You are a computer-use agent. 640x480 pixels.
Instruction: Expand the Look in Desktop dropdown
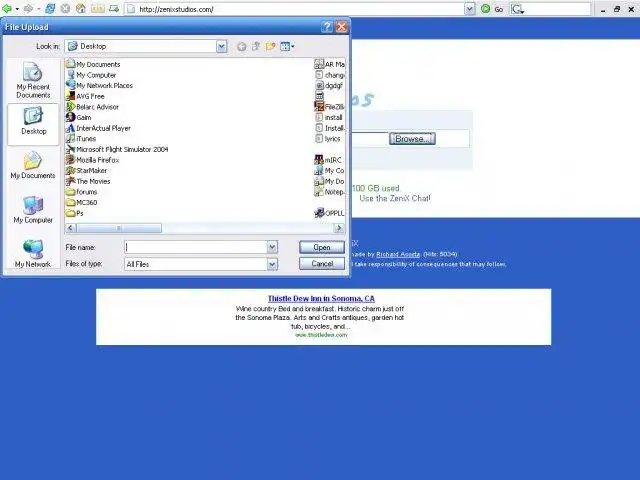tap(221, 47)
